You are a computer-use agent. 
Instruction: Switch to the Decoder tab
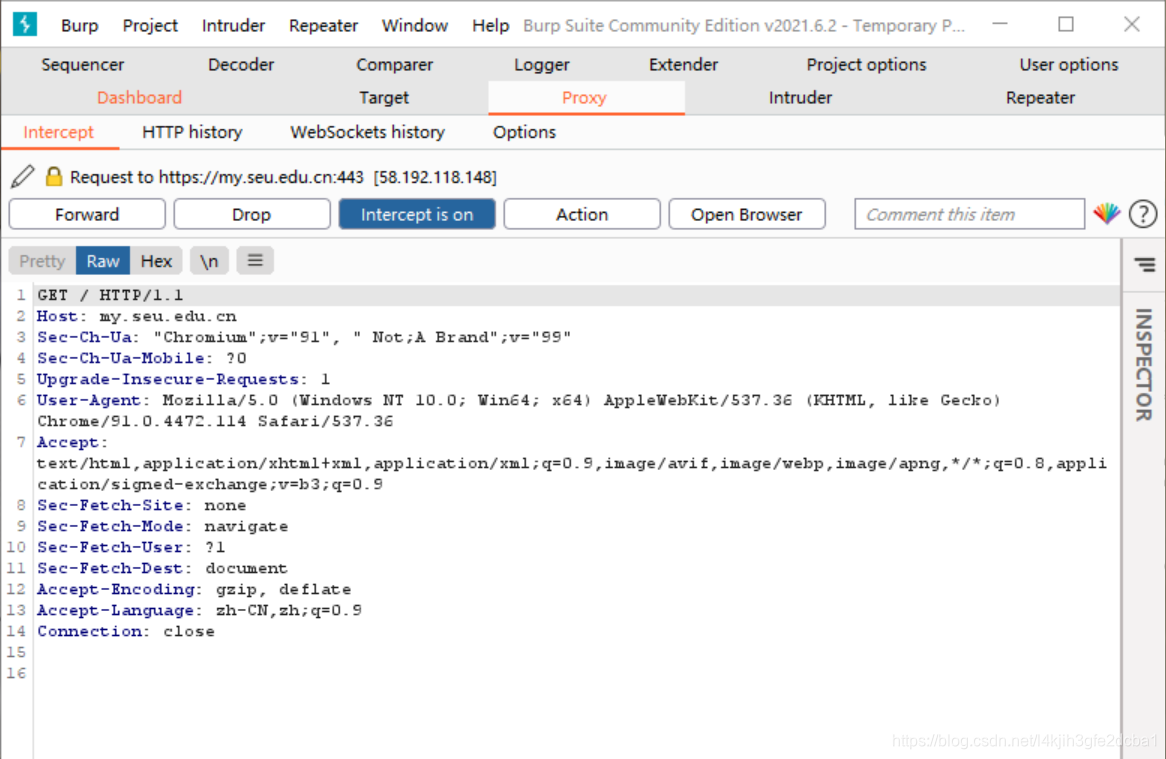point(241,65)
